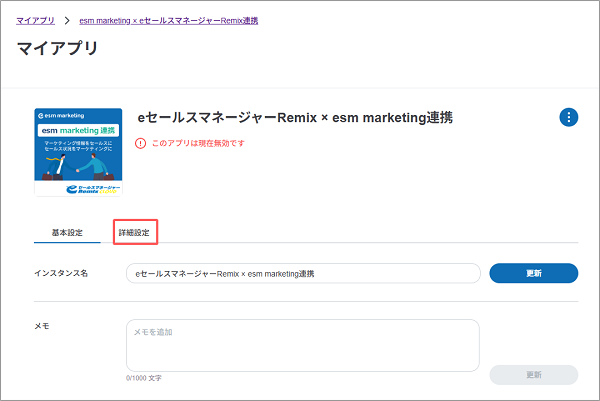Go to マイアプリ via breadcrumb link
The image size is (600, 401).
tap(35, 20)
